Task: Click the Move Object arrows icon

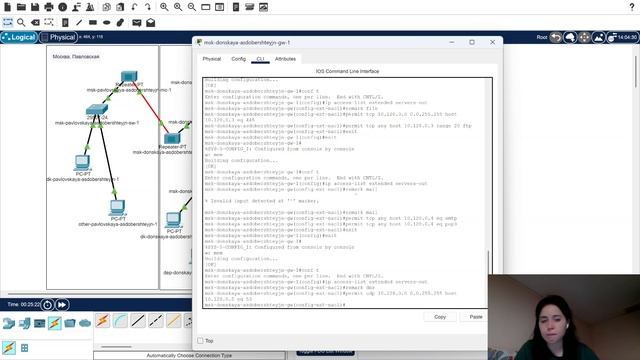Action: [x=584, y=37]
